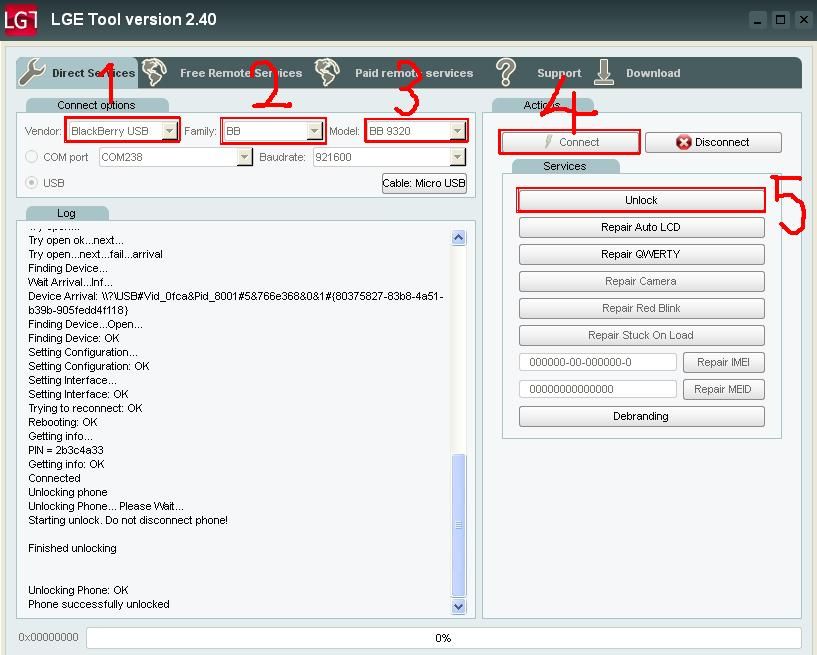
Task: Click log line 'Finding Device: OK'
Action: 74,338
